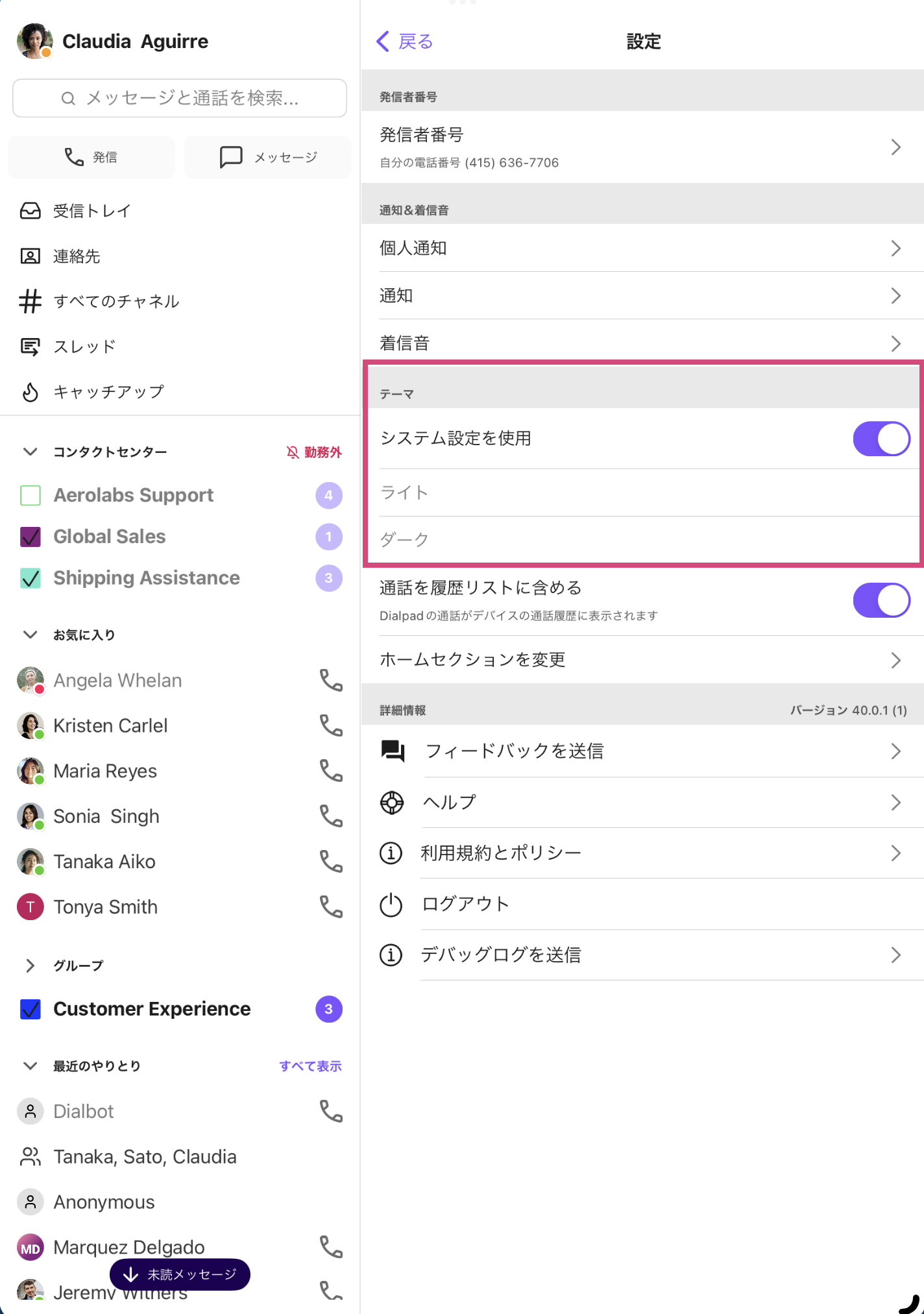Call Tonya Smith with phone icon
Screen dimensions: 924x1314
331,907
